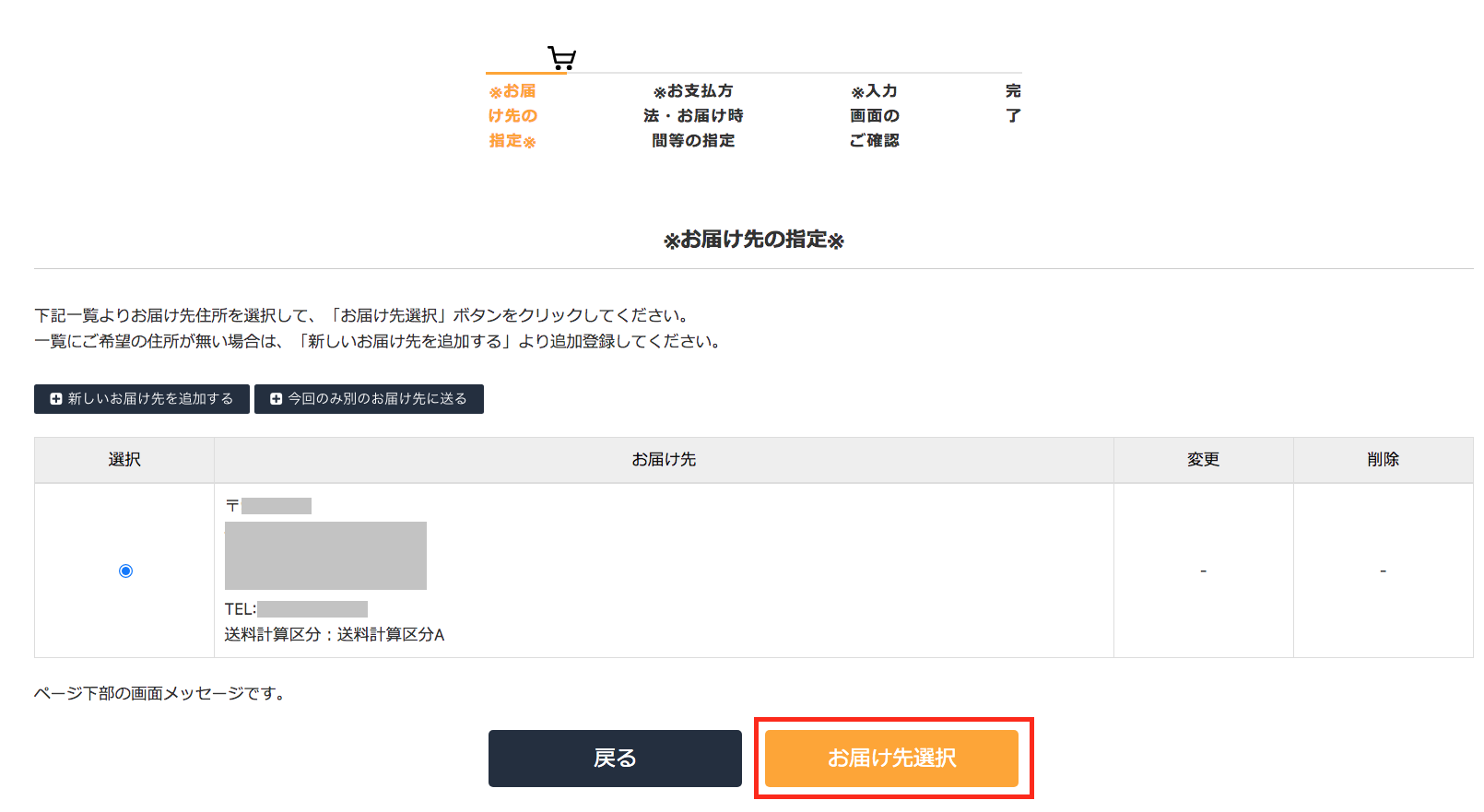Click the 送料計算区分A text
Viewport: 1484px width, 812px height.
point(391,635)
